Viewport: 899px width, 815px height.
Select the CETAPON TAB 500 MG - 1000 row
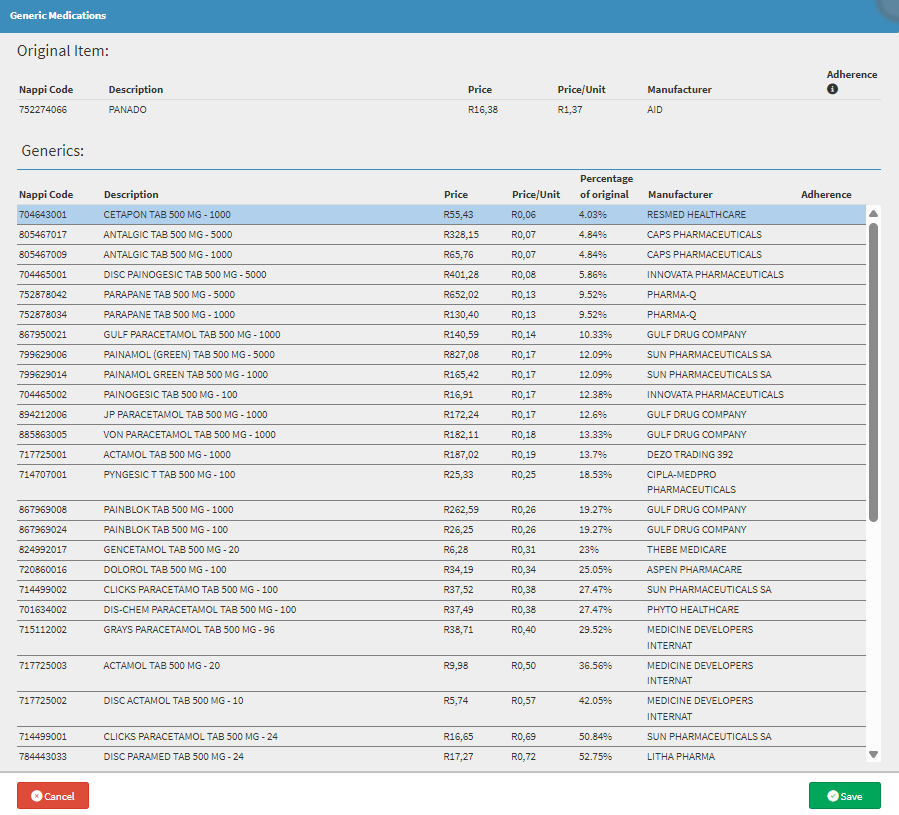167,215
